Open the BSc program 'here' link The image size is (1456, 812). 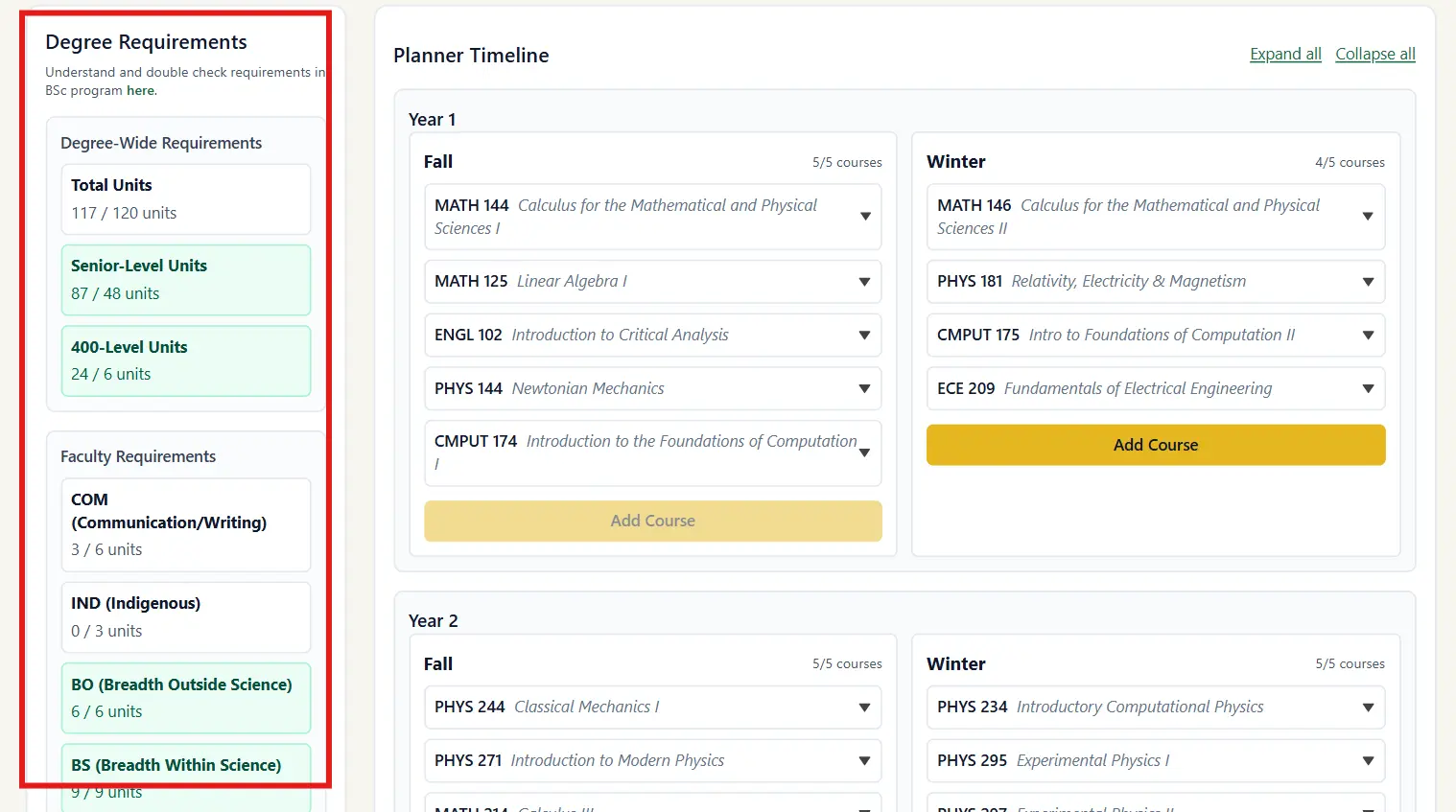140,91
